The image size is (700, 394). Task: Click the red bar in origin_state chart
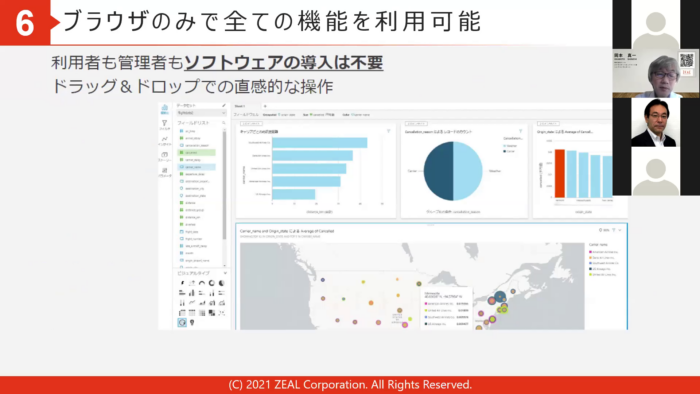[560, 174]
